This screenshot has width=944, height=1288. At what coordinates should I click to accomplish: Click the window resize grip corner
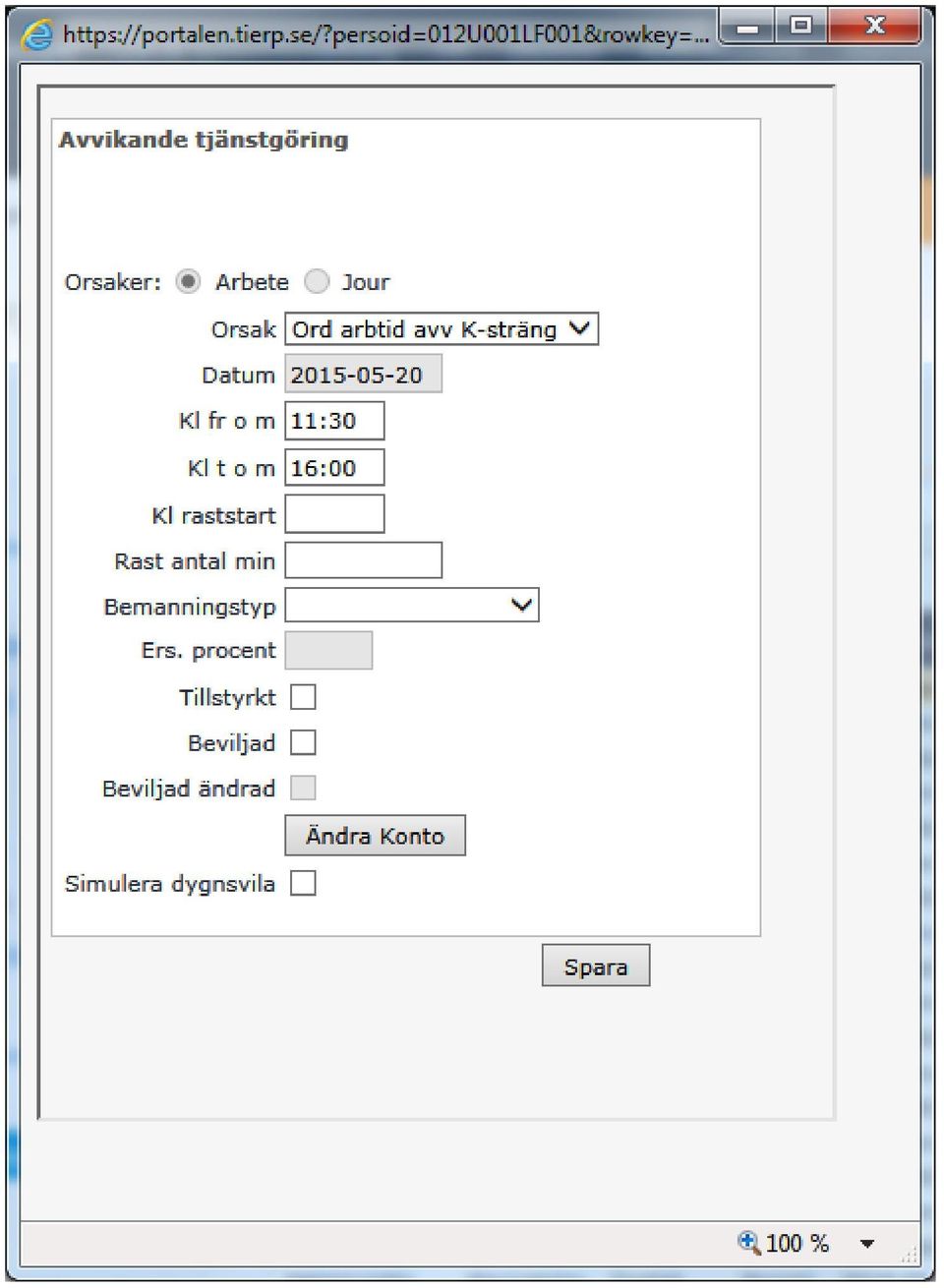tap(910, 1255)
